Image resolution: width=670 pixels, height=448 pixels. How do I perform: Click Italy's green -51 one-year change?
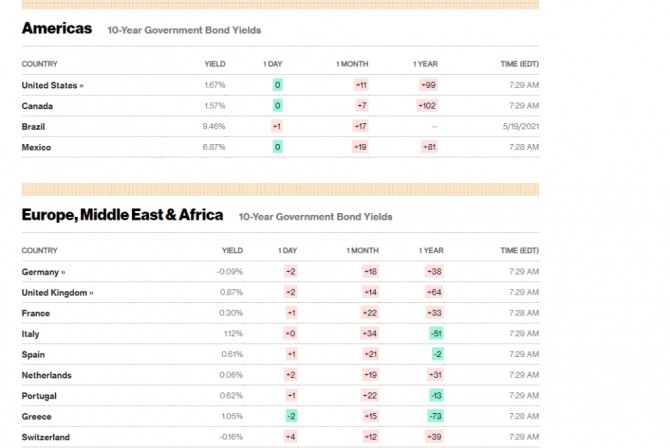point(436,333)
